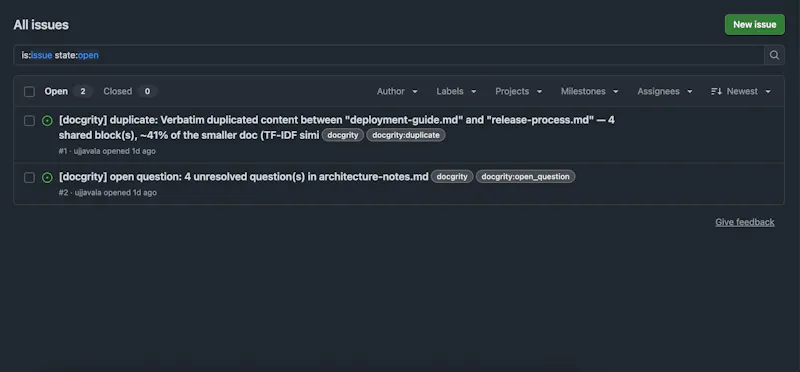Click the New issue button
Screen dimensions: 800x372
755,24
